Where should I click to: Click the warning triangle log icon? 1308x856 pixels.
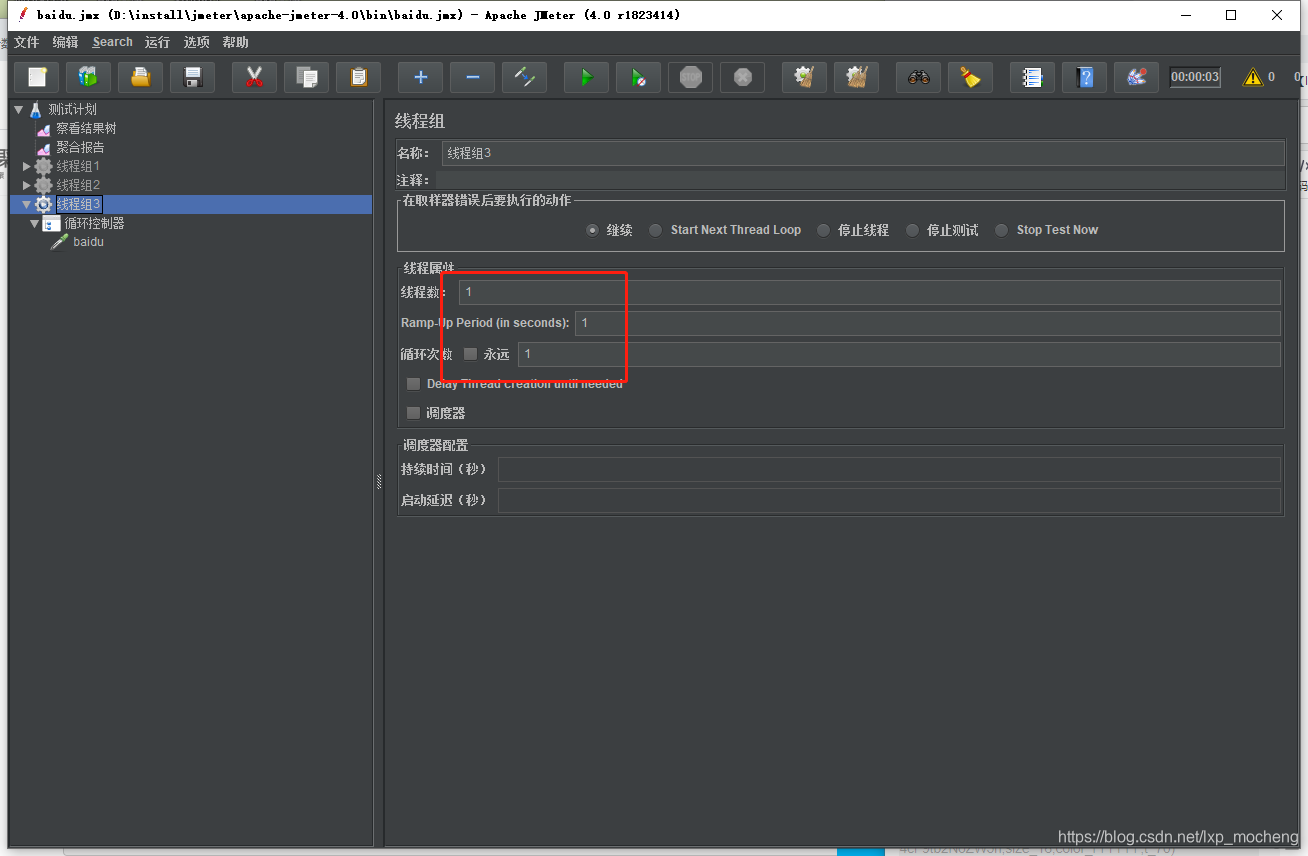pyautogui.click(x=1252, y=77)
